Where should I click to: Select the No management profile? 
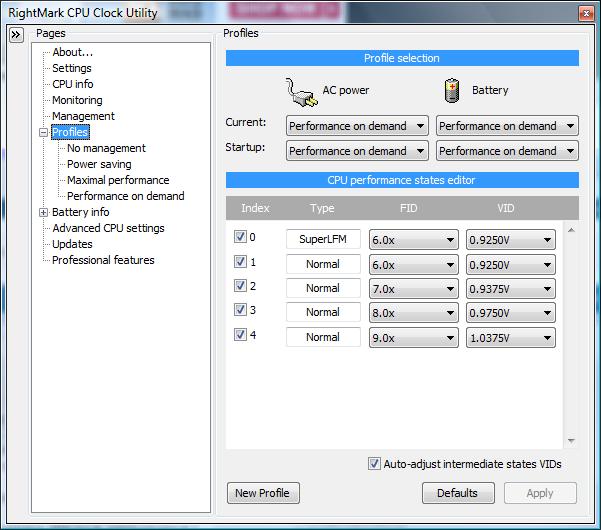[106, 148]
